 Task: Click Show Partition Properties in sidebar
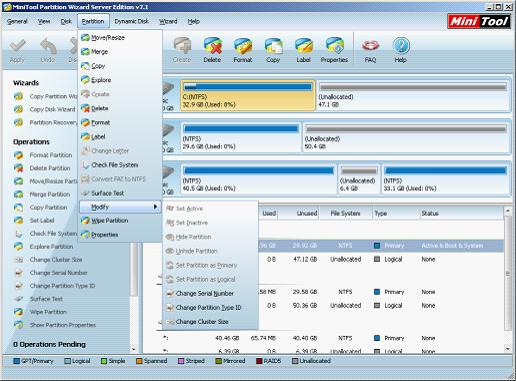(x=55, y=325)
